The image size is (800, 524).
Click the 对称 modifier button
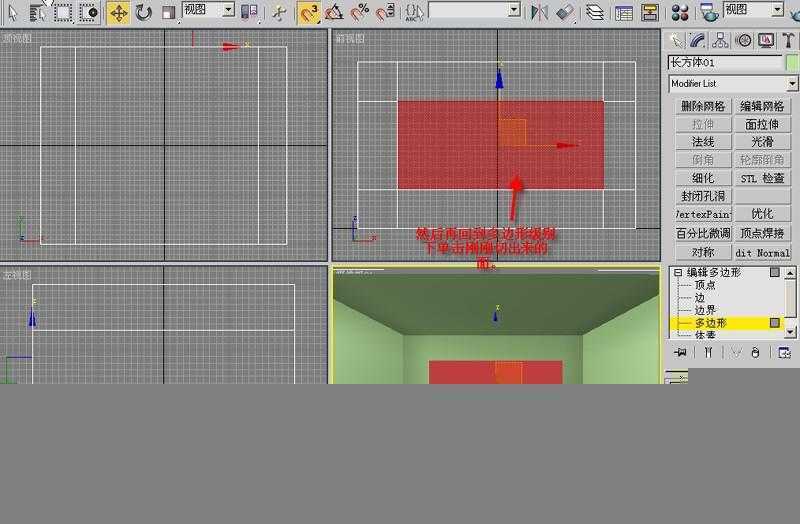click(x=703, y=253)
